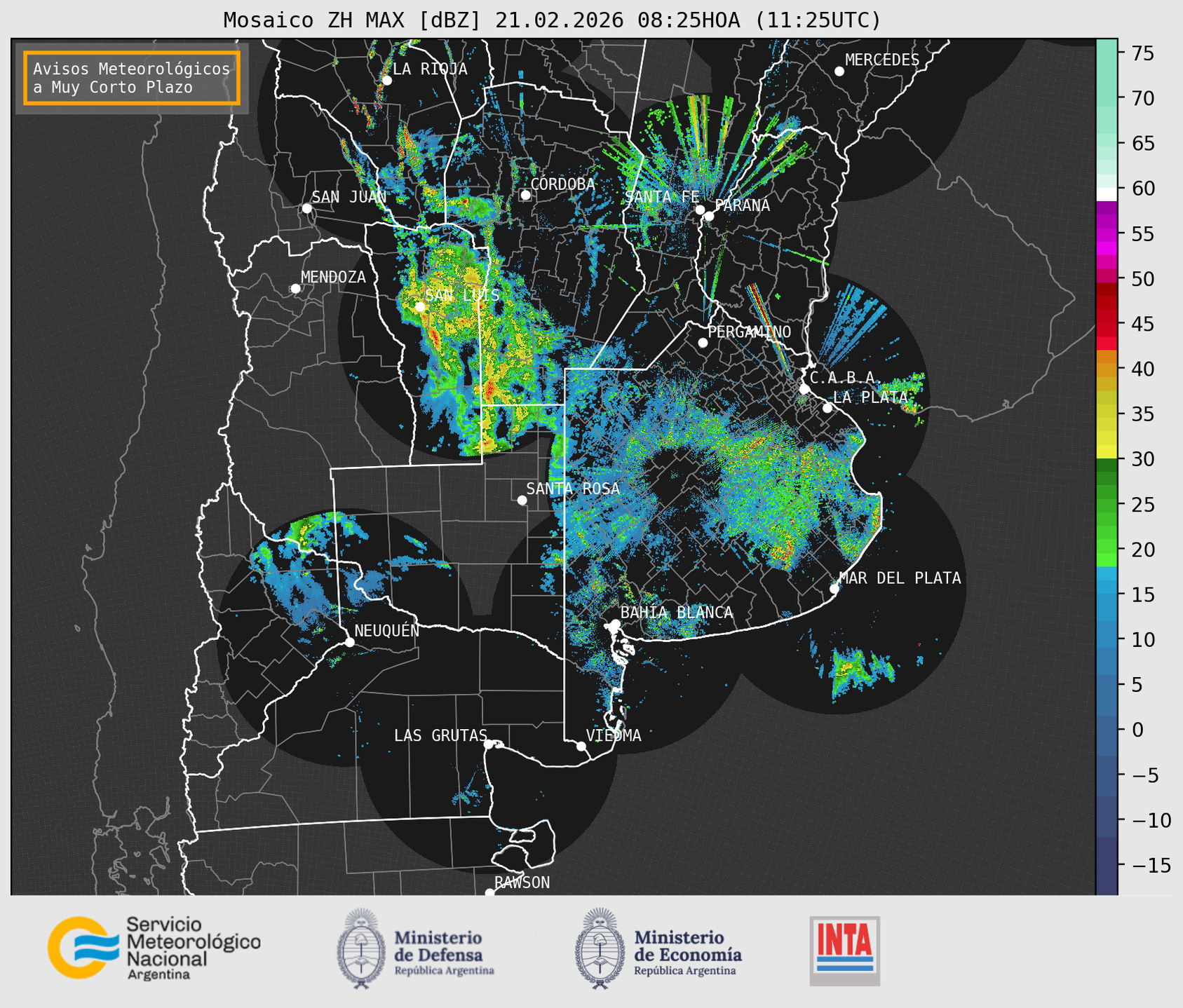This screenshot has height=1008, width=1183.
Task: Click the "75" tick label on the color scale
Action: (1142, 53)
